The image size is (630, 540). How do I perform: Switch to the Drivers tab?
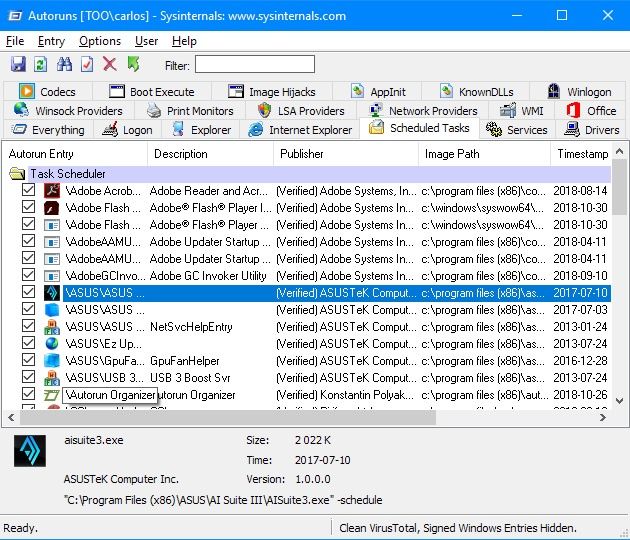click(592, 130)
